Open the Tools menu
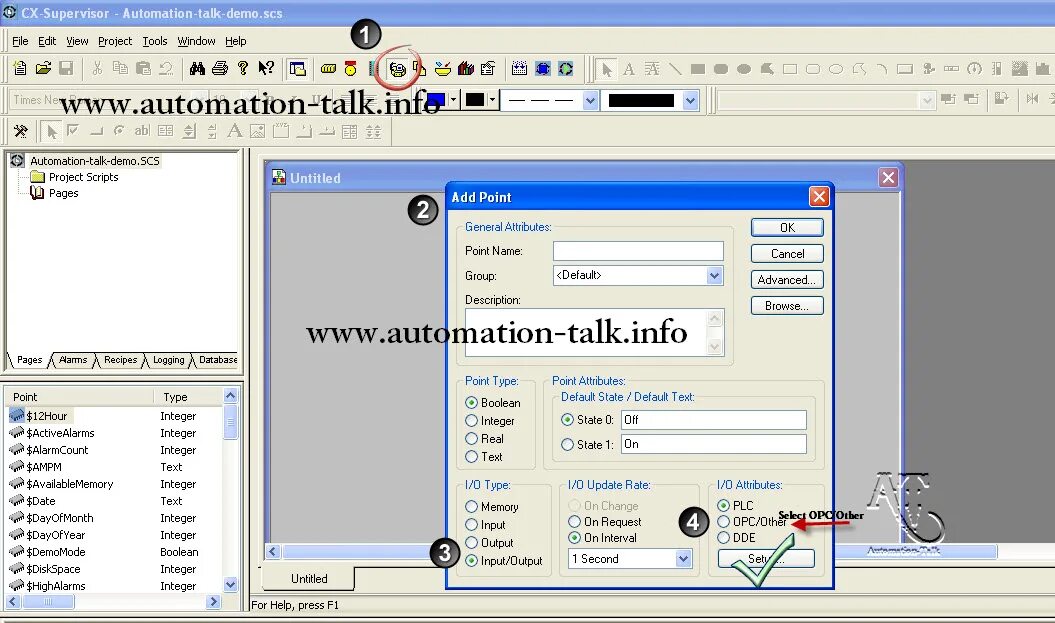 (155, 41)
